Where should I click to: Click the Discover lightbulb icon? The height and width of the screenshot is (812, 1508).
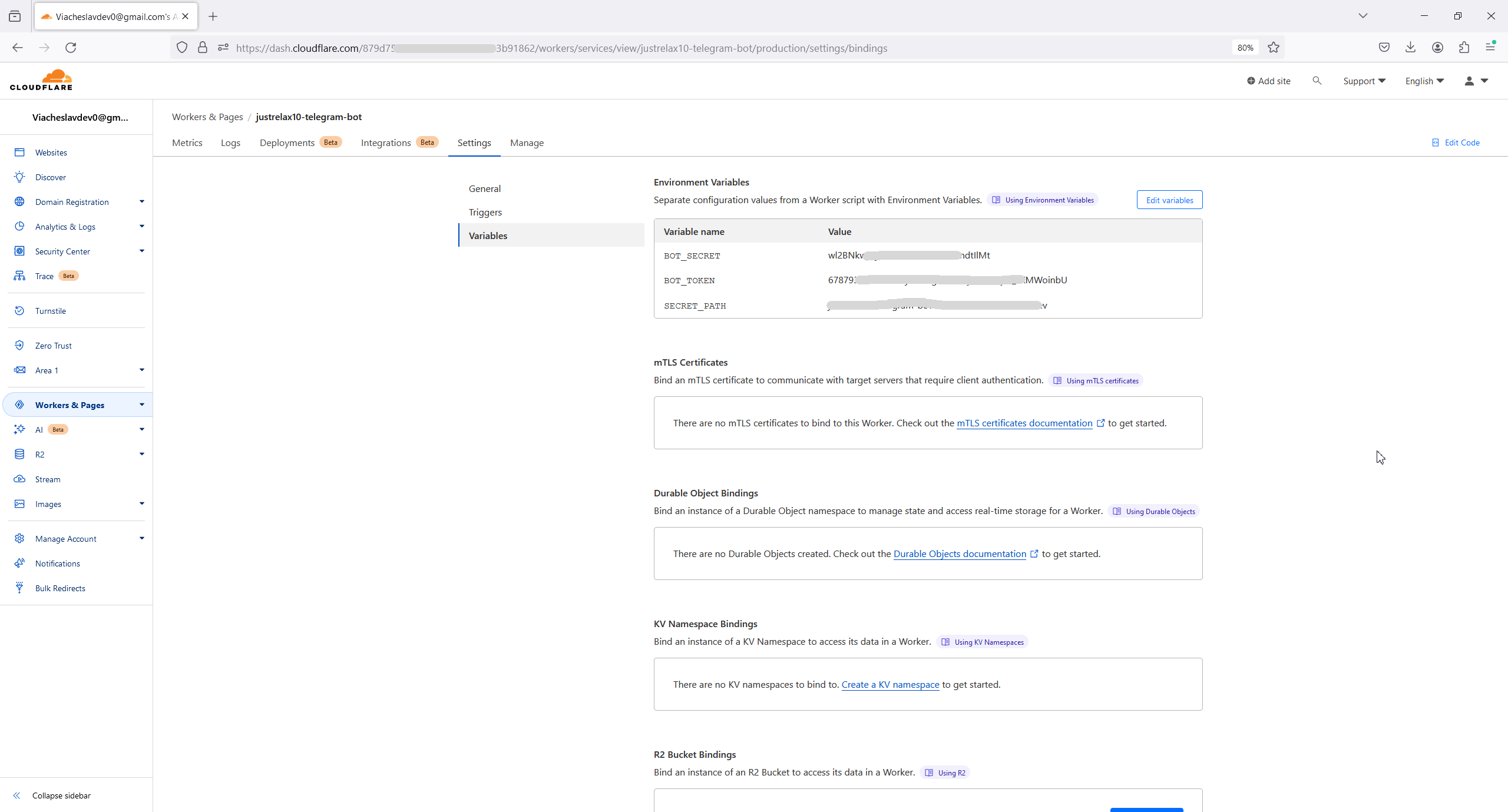coord(19,177)
